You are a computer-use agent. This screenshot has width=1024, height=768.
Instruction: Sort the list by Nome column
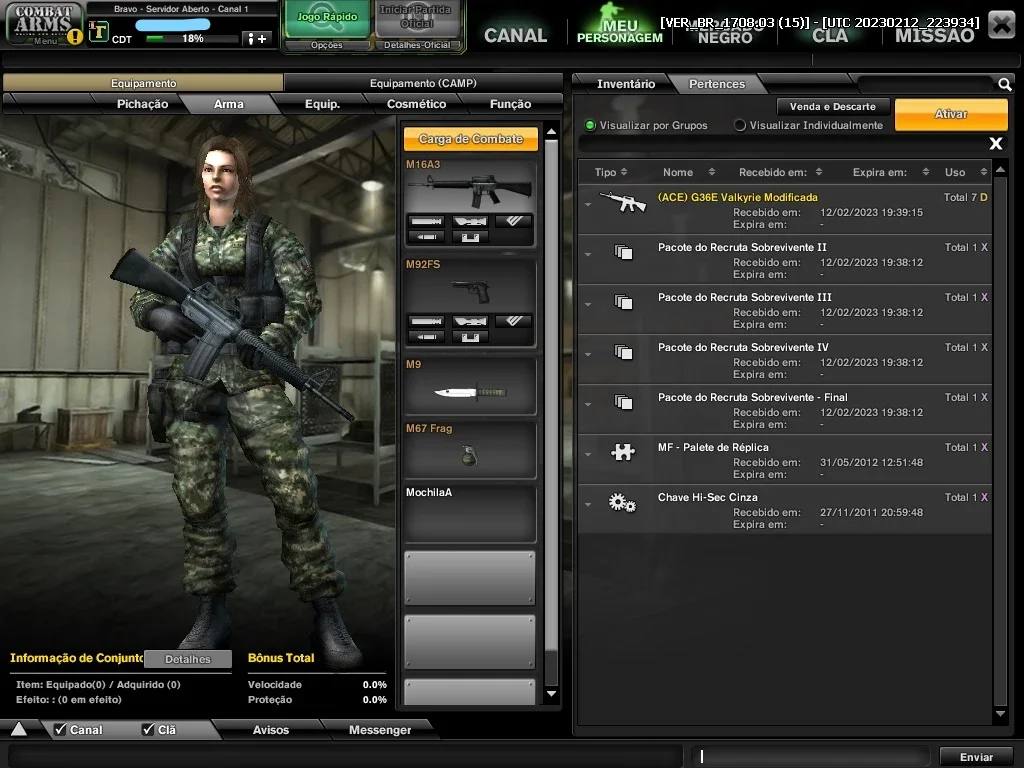(689, 172)
